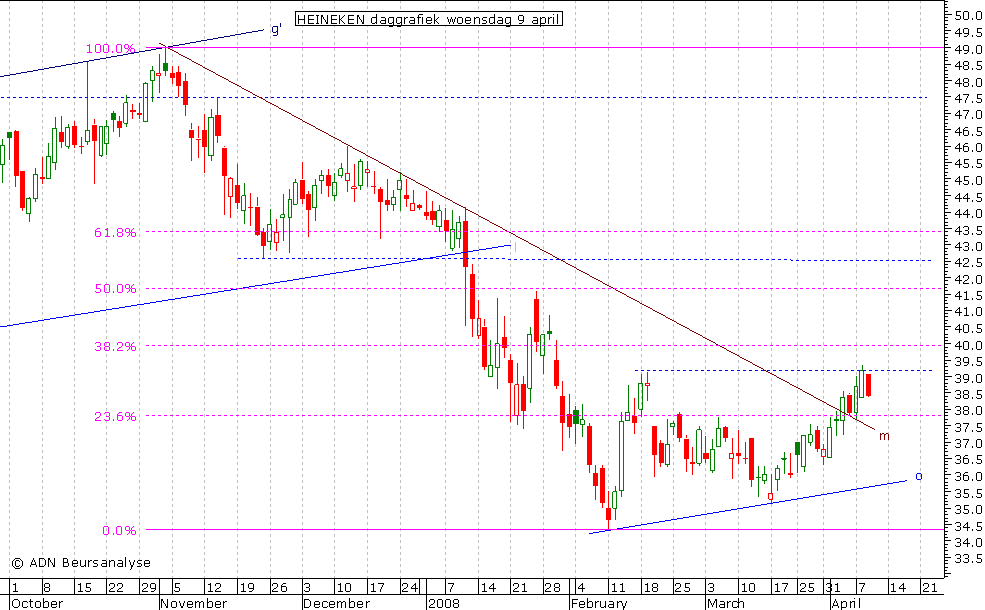Click date label '28' on the time axis

[552, 587]
